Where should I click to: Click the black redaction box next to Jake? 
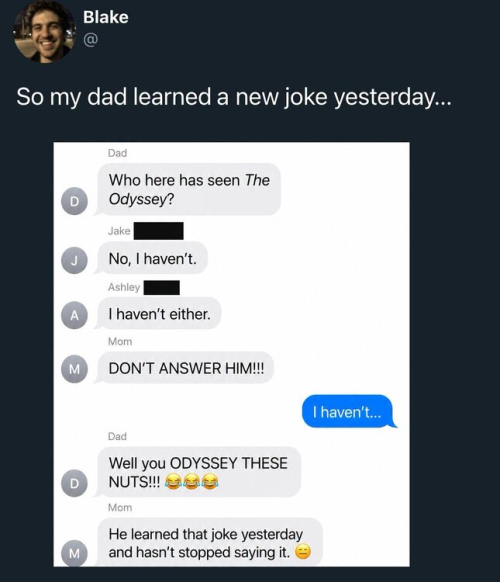click(x=159, y=231)
